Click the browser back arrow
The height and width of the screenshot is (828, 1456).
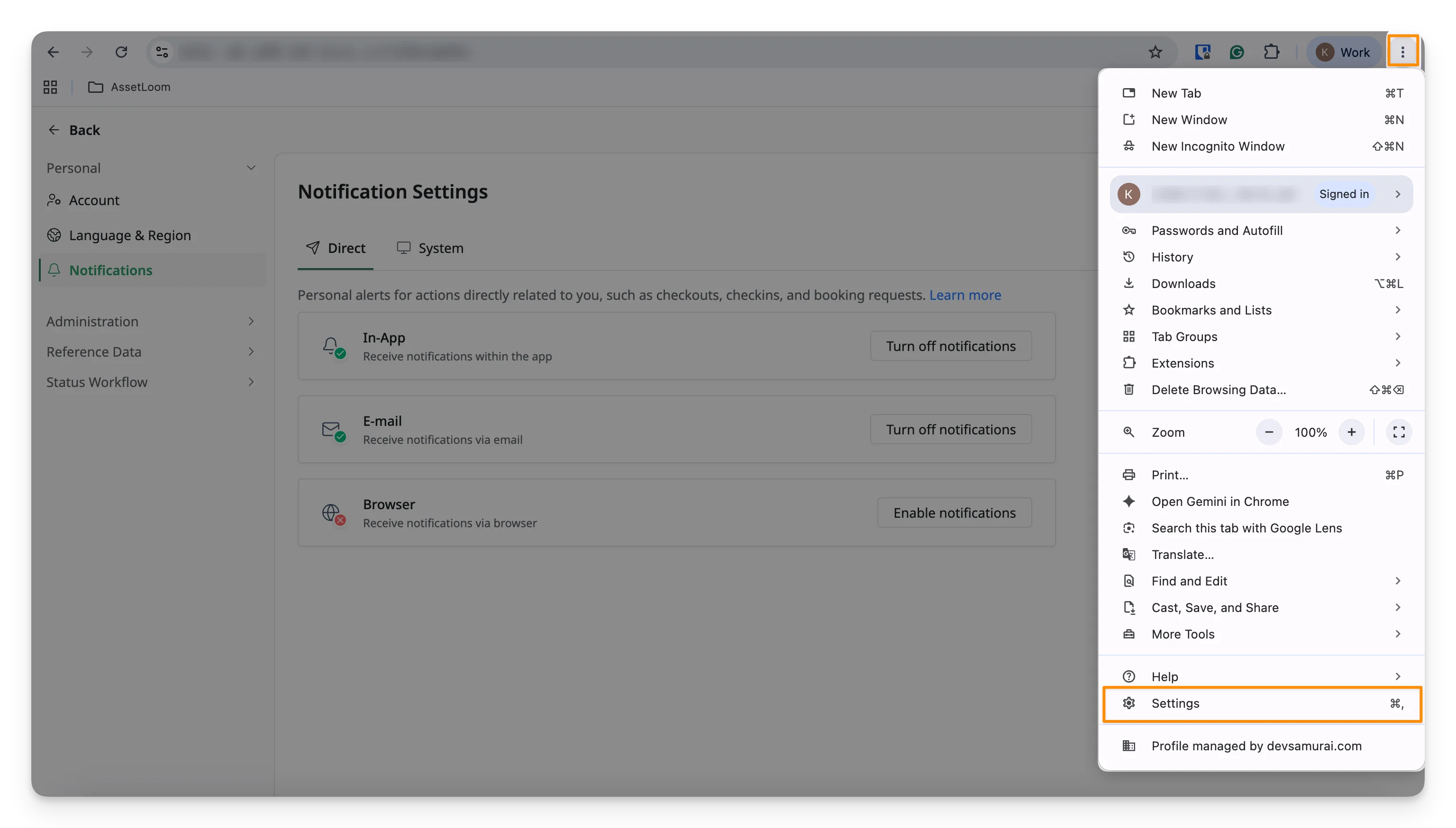tap(53, 52)
